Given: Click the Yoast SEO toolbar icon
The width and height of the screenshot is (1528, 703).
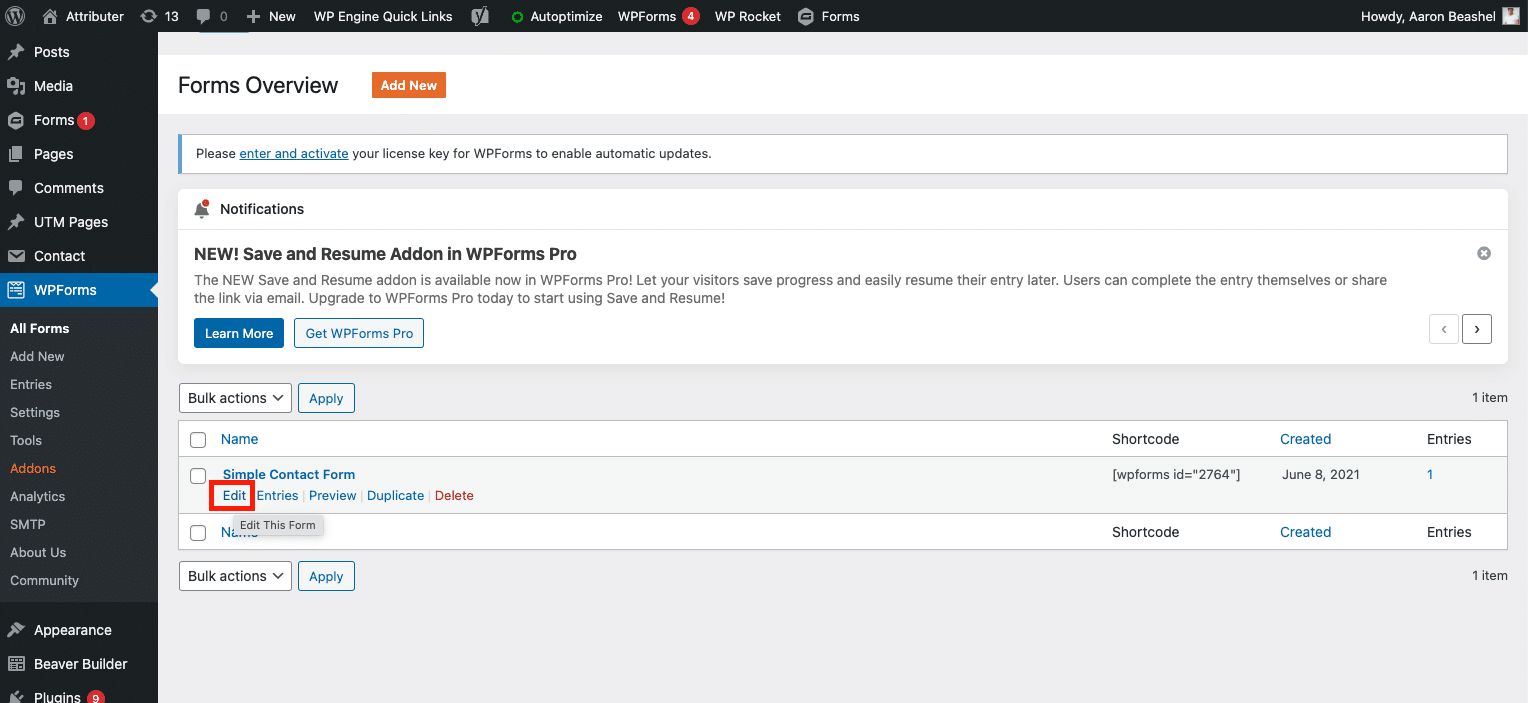Looking at the screenshot, I should (x=480, y=16).
